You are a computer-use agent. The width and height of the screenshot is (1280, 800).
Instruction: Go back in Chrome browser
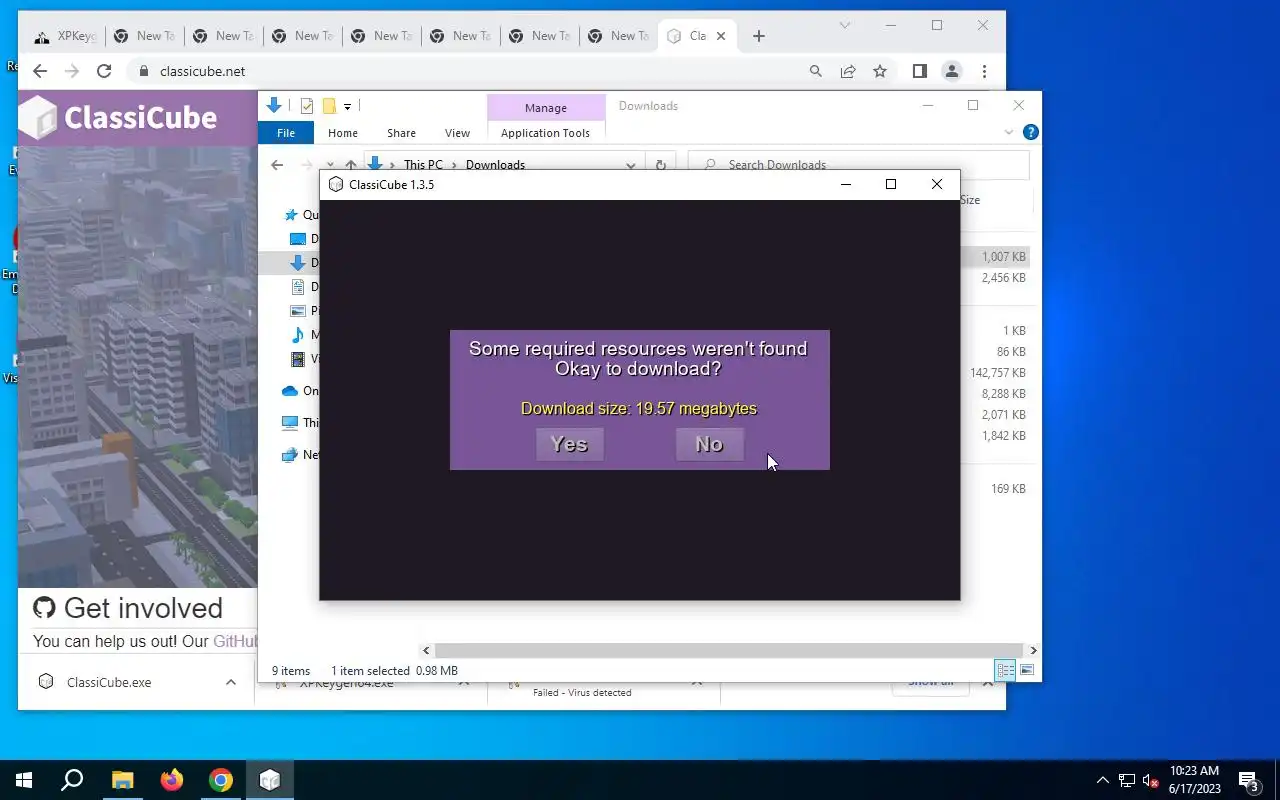pos(40,71)
